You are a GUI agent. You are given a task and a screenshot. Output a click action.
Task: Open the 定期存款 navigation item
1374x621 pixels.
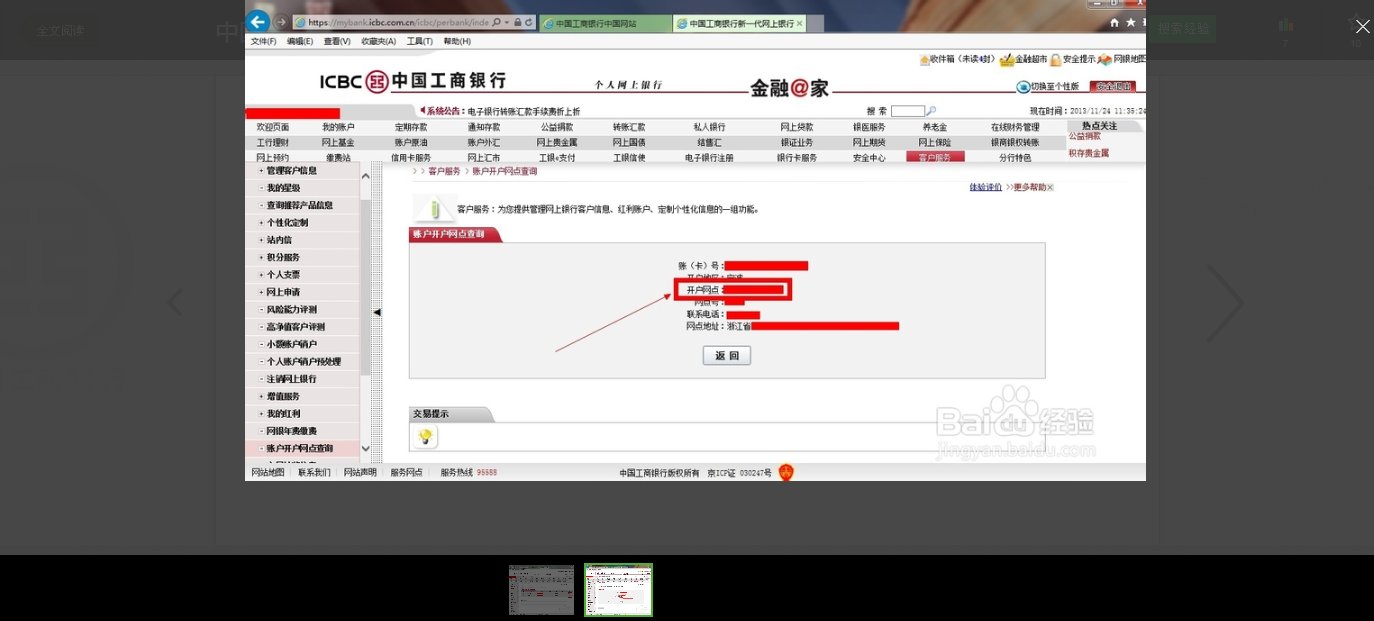[x=410, y=127]
